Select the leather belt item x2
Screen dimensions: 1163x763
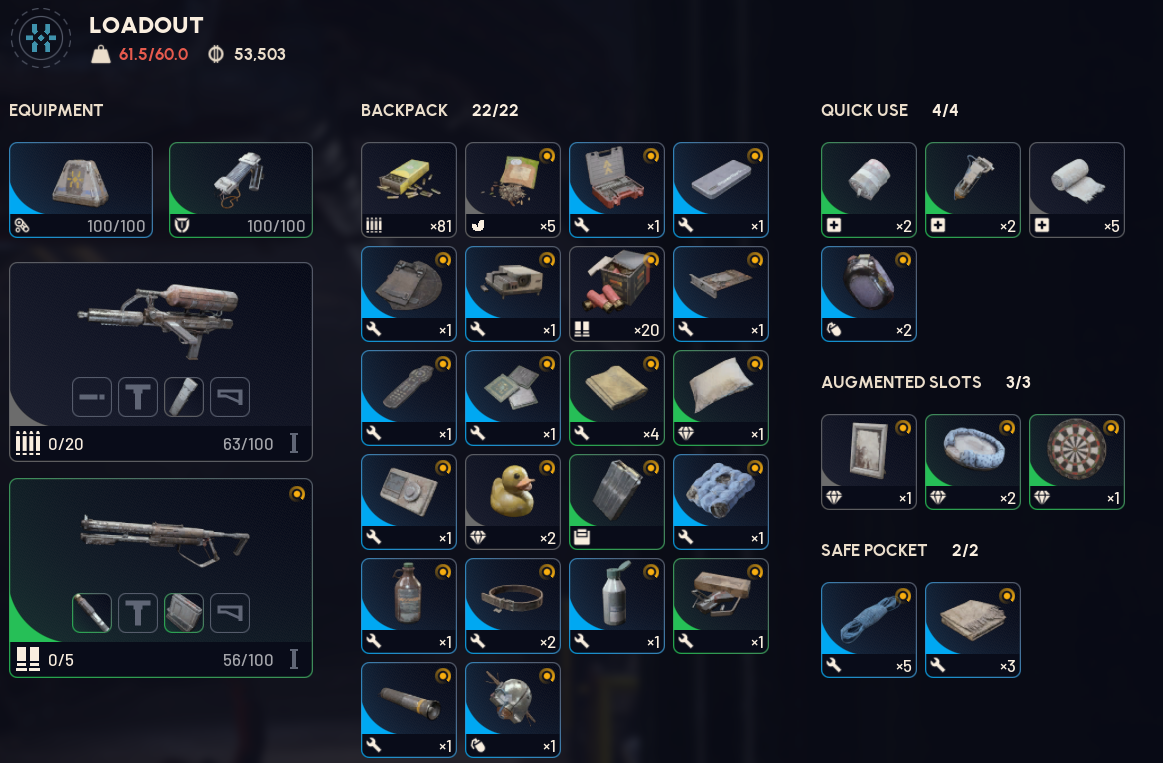coord(513,606)
